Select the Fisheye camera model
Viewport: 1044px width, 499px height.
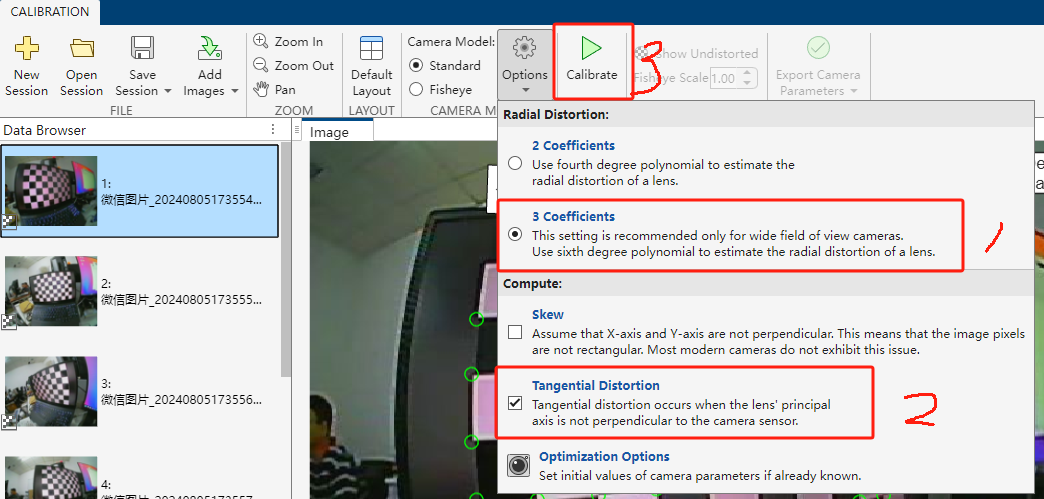(x=416, y=89)
